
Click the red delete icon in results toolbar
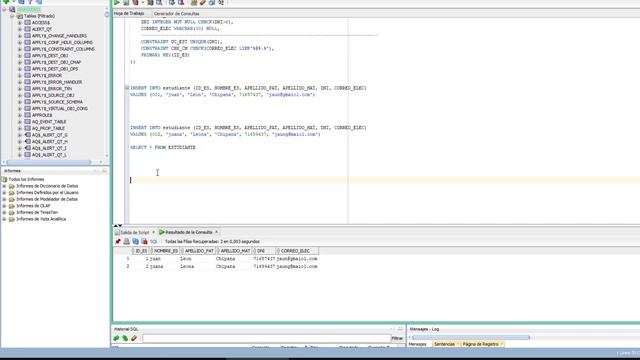click(144, 242)
